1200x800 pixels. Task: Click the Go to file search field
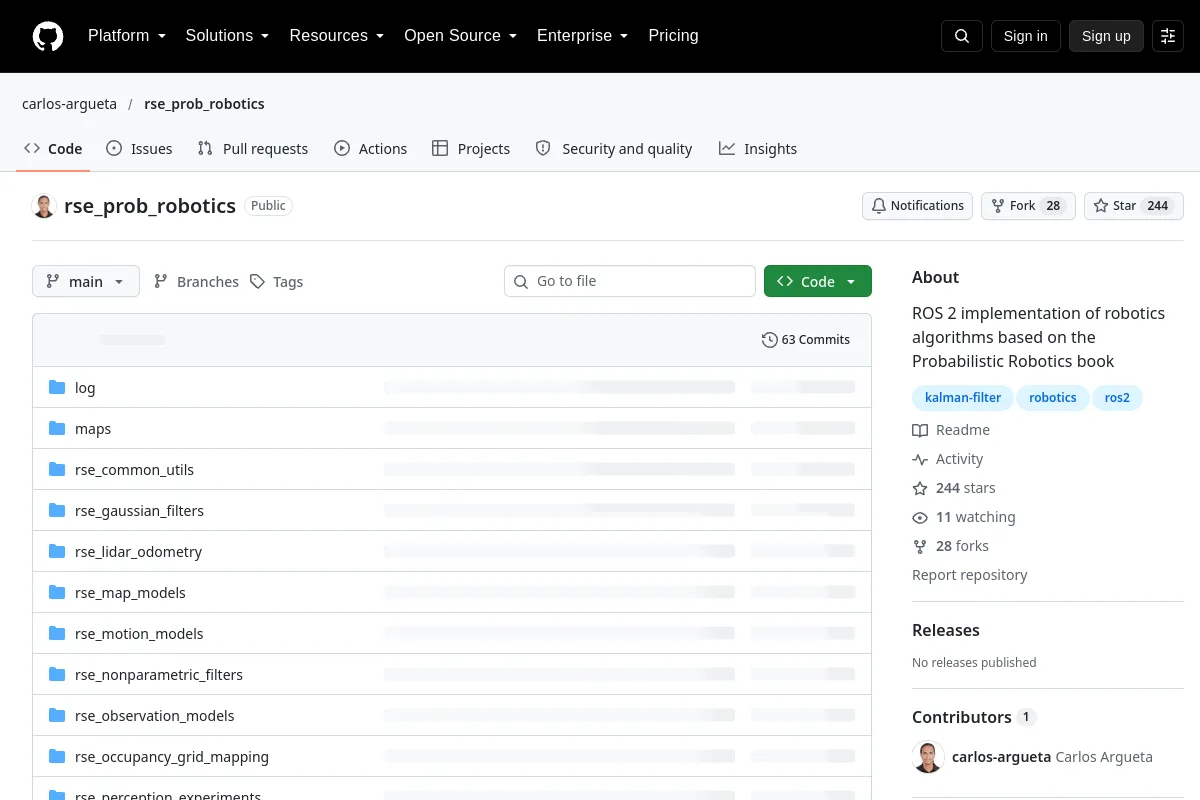pos(630,282)
